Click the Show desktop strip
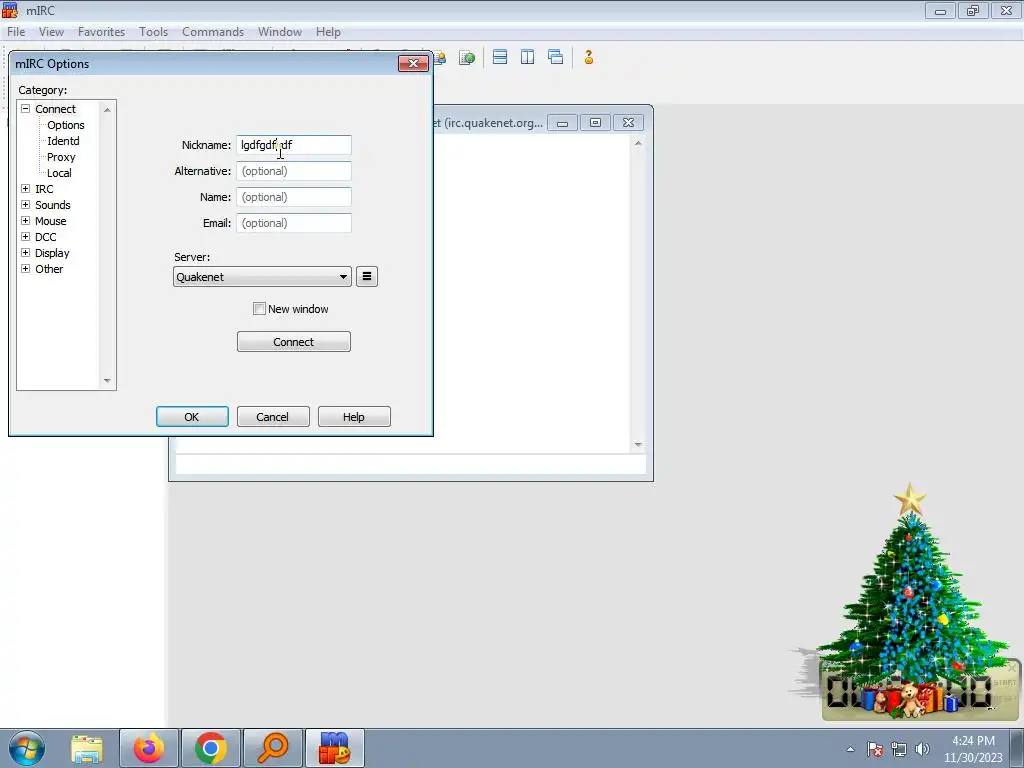 click(x=1019, y=748)
